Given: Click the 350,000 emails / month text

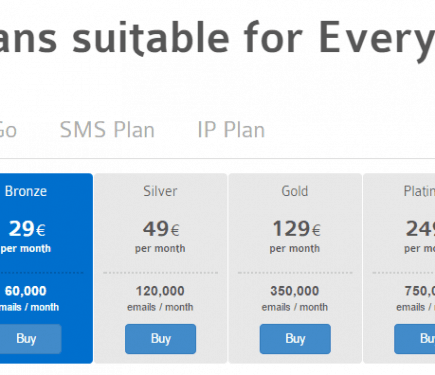Looking at the screenshot, I should coord(295,298).
